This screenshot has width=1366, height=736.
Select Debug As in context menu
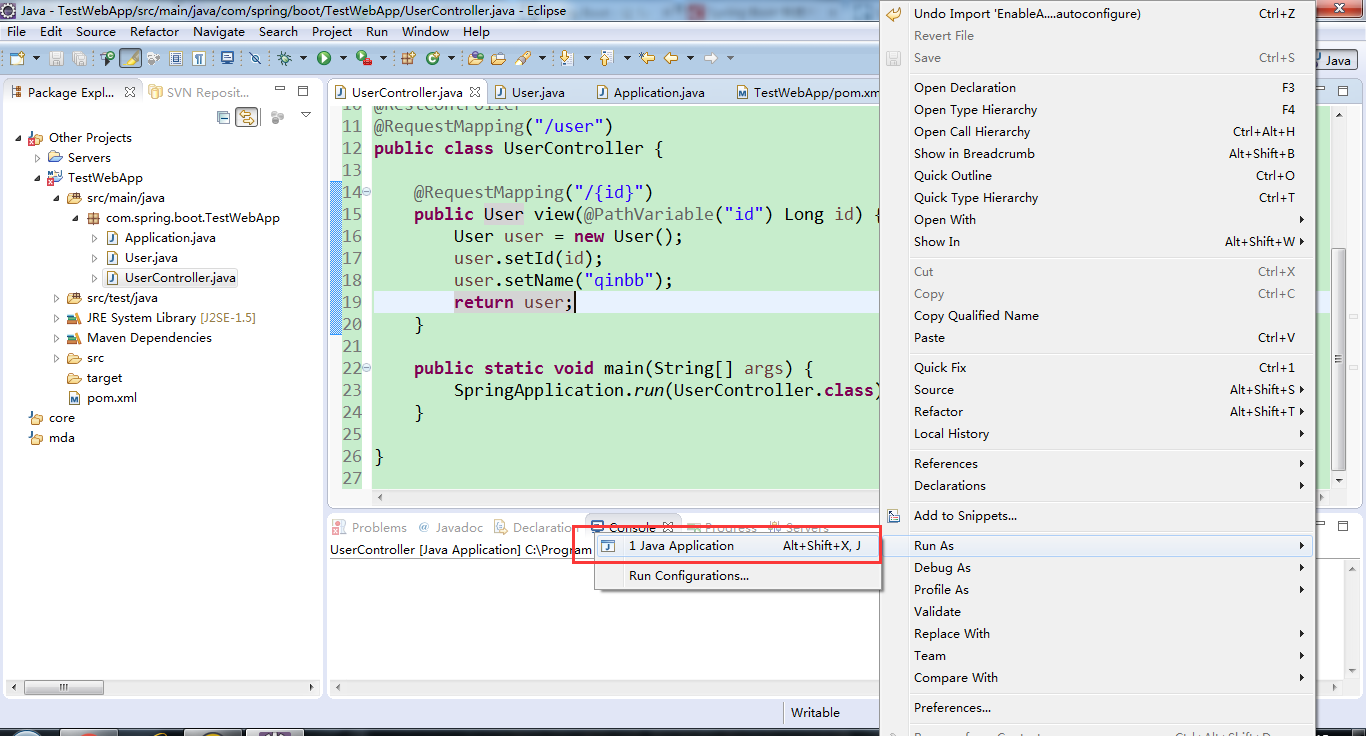(x=1097, y=568)
